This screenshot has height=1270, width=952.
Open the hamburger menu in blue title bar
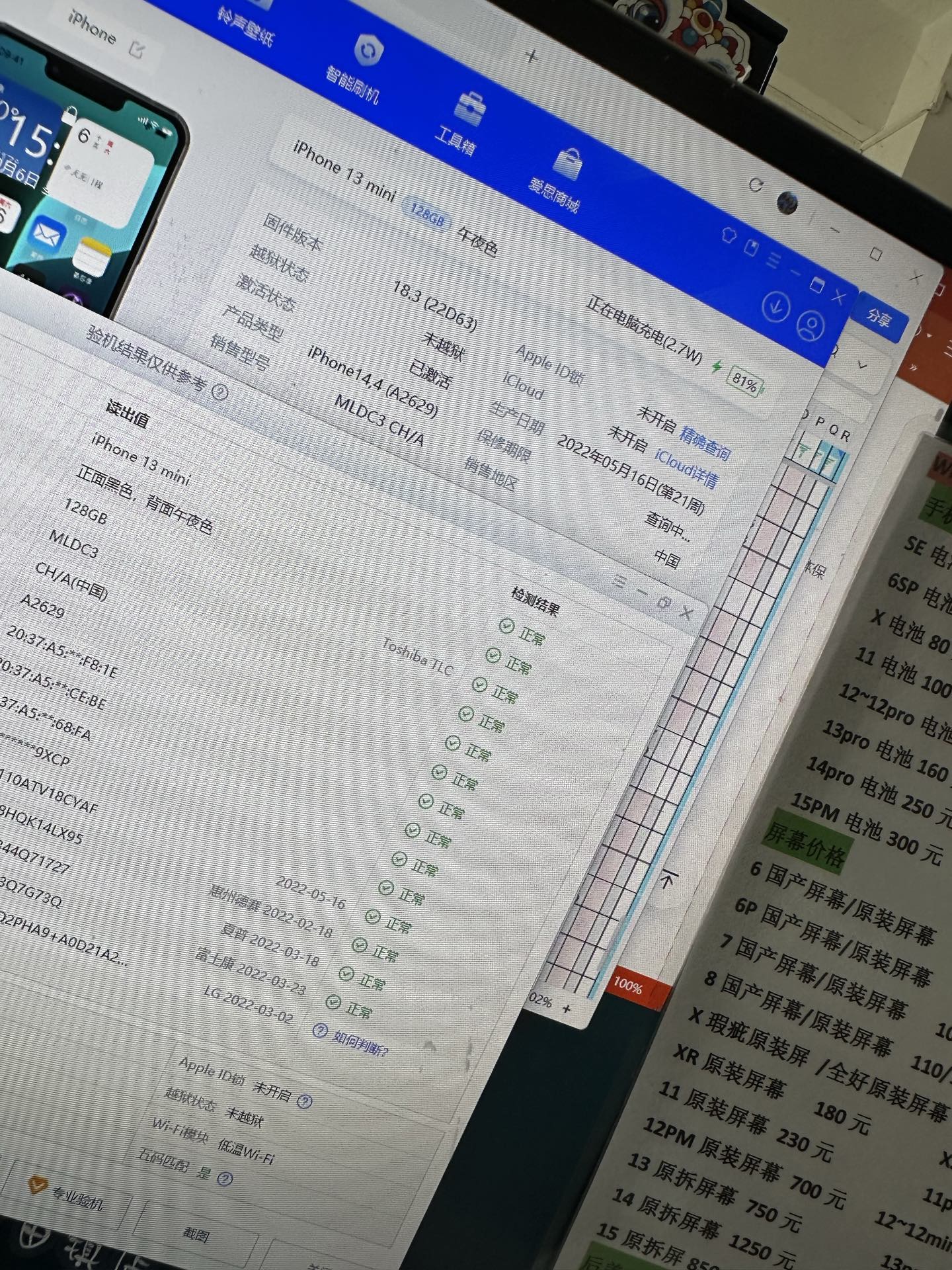773,260
